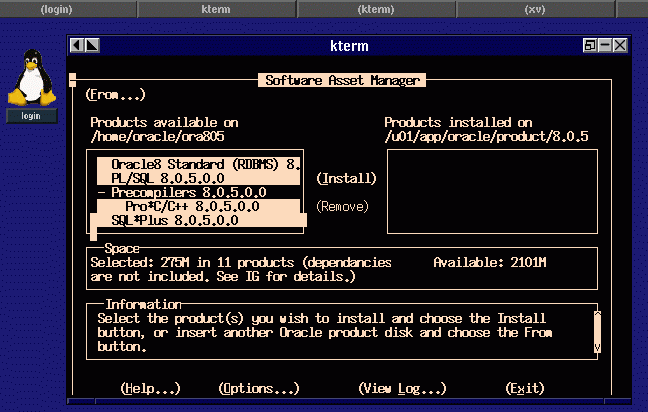Image resolution: width=648 pixels, height=412 pixels.
Task: Click the login label under the penguin
Action: (31, 116)
